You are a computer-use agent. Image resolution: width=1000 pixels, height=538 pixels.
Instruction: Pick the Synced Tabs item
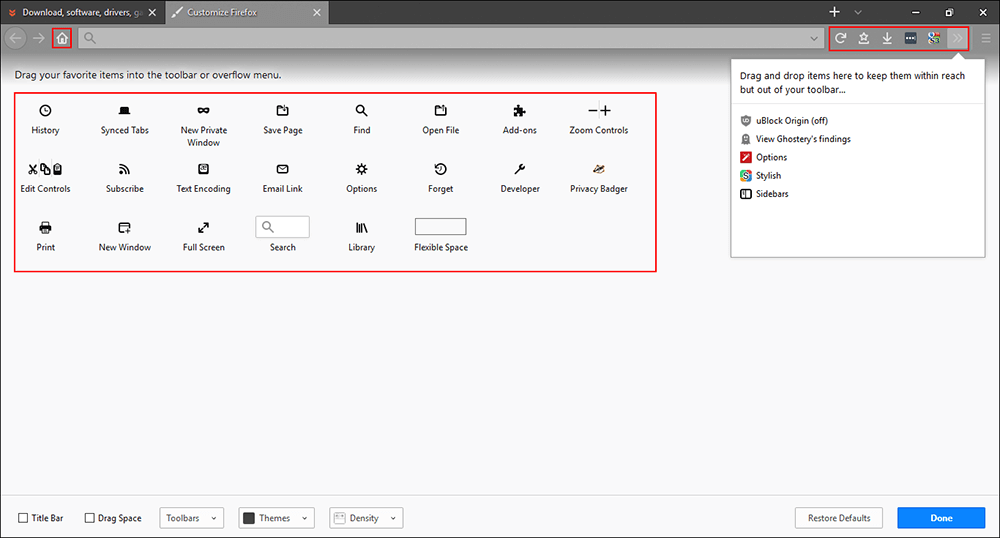[124, 120]
